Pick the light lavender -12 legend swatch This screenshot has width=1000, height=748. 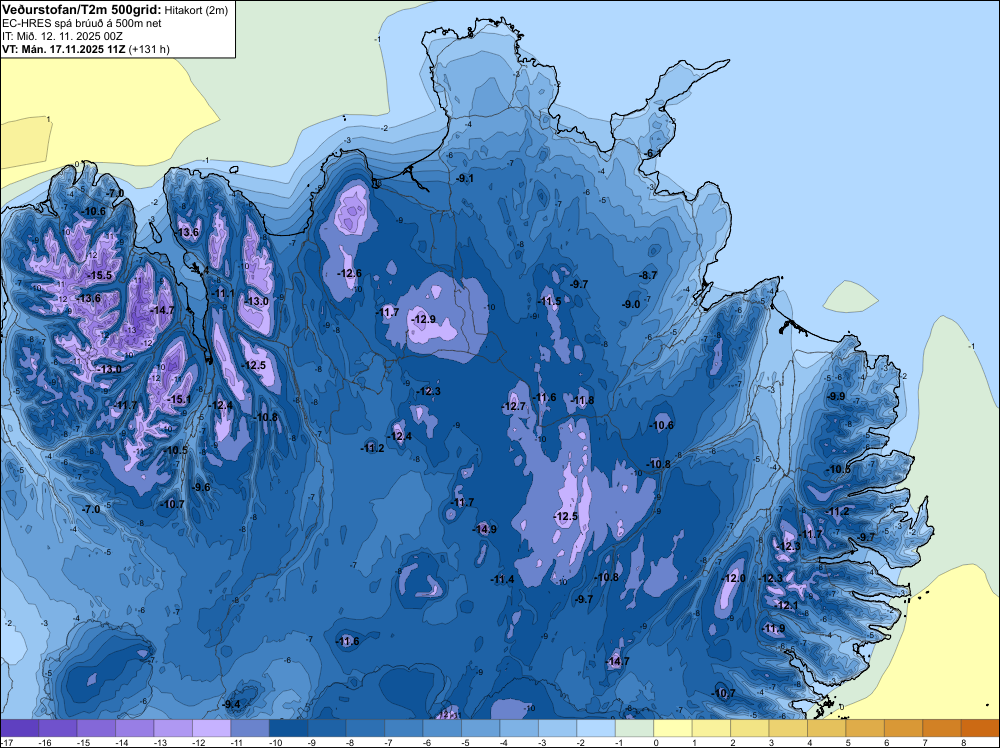(212, 728)
